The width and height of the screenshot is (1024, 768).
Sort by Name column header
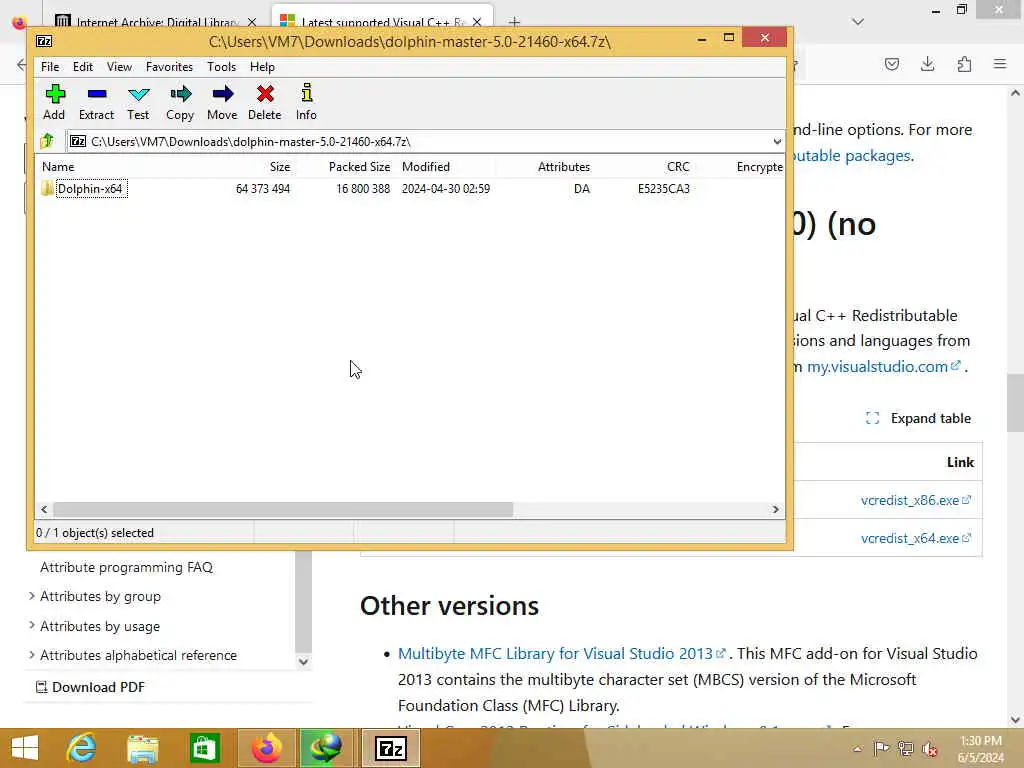(58, 167)
